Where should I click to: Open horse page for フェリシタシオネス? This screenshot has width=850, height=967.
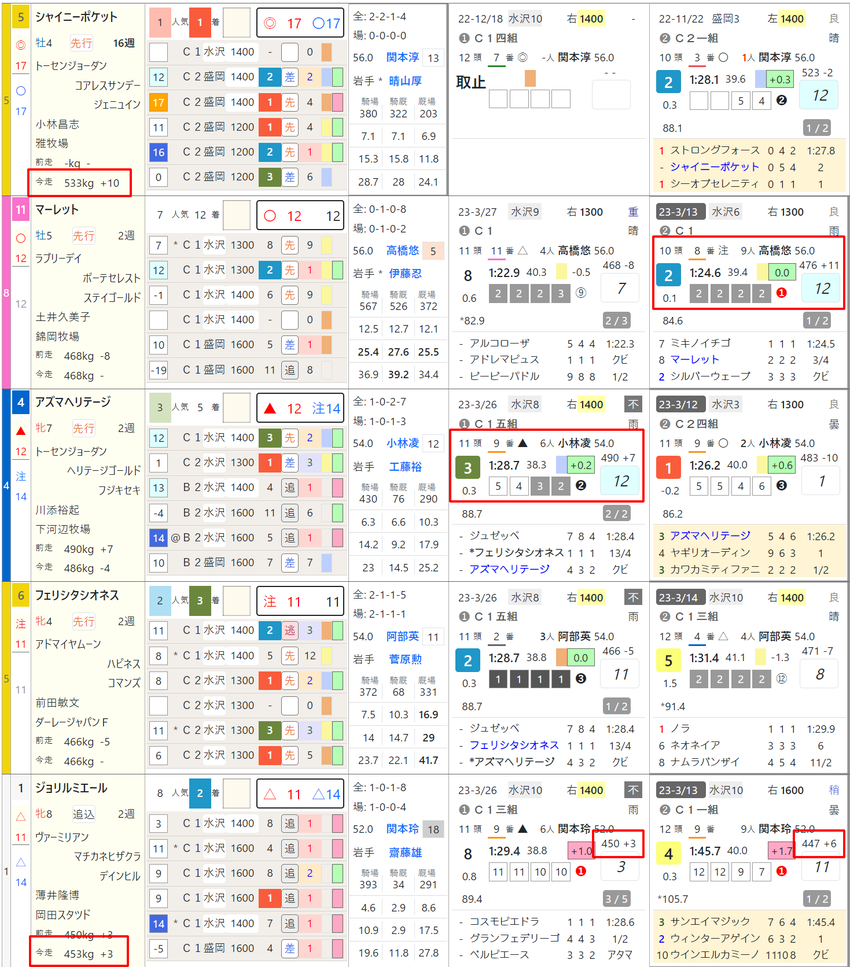pos(76,595)
